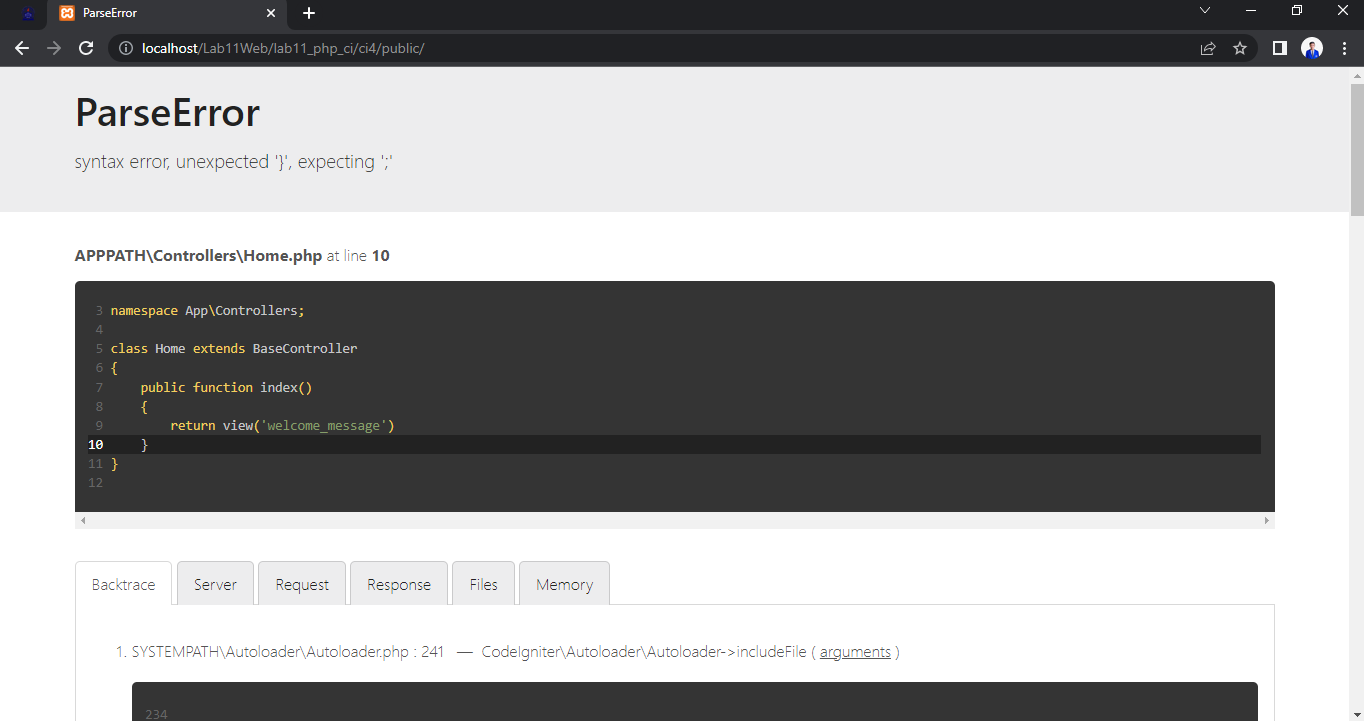
Task: Click inside the address bar
Action: point(600,47)
